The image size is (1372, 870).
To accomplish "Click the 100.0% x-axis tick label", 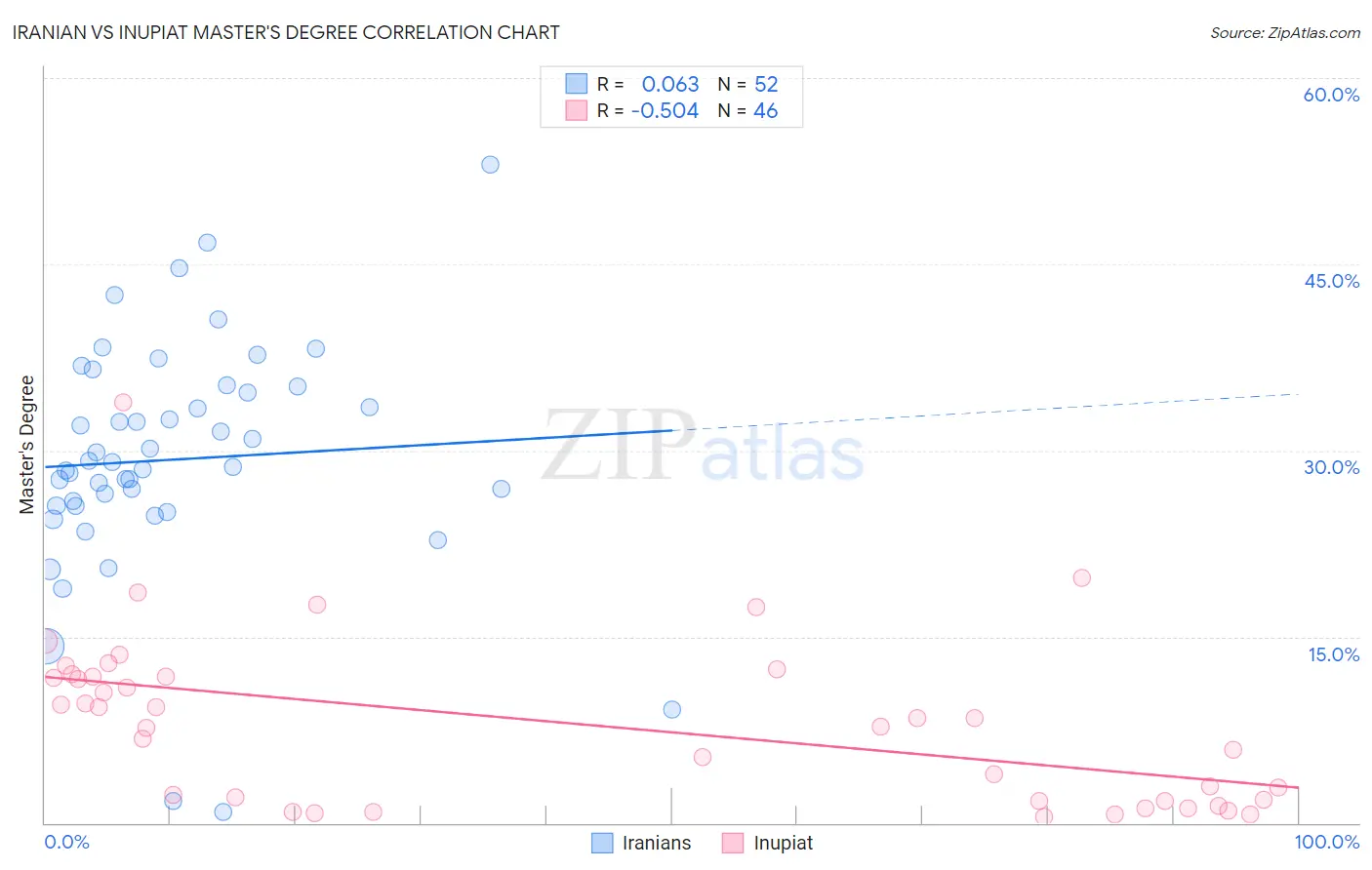I will tap(1327, 842).
